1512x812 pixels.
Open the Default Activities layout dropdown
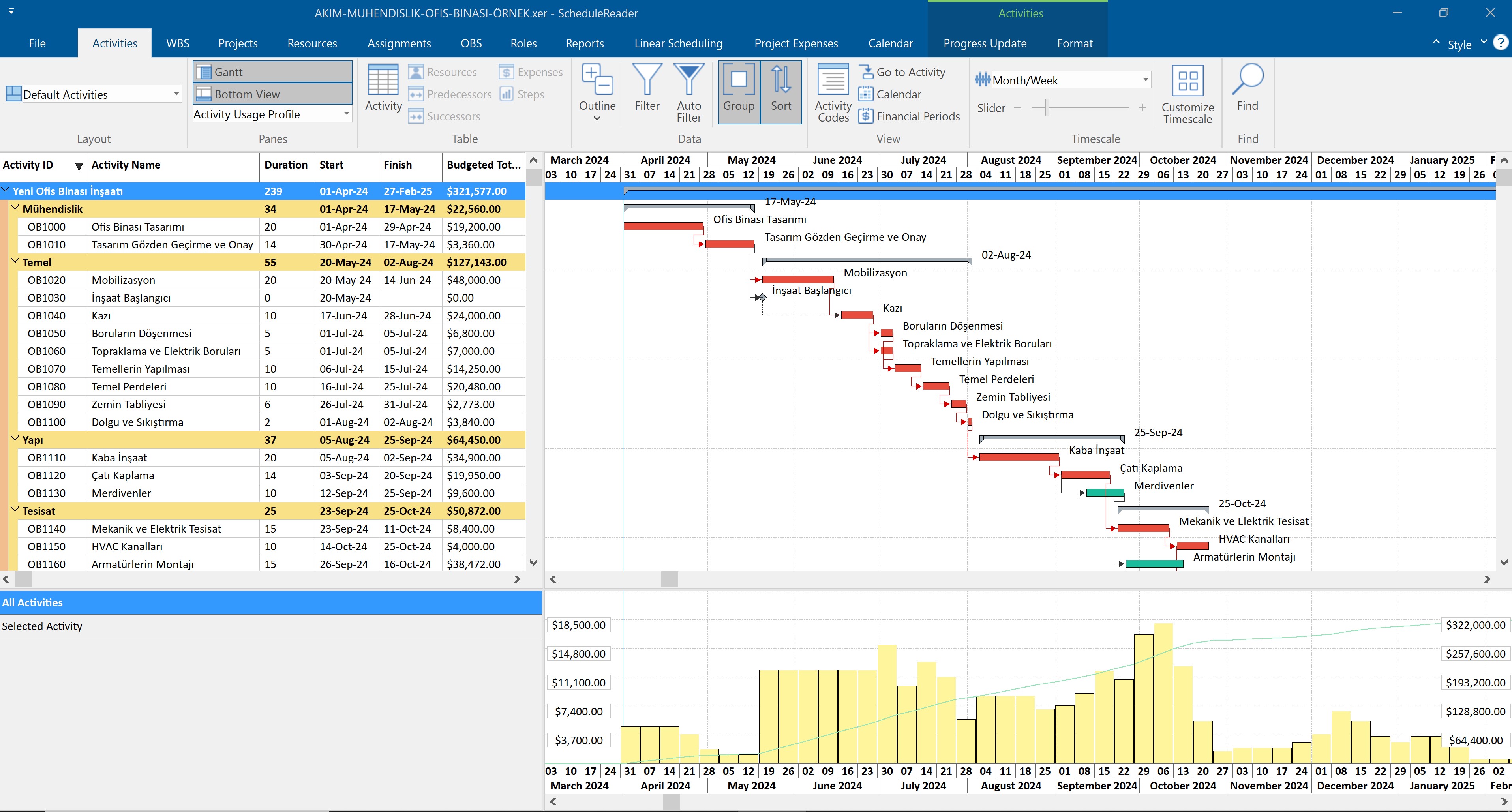(176, 94)
